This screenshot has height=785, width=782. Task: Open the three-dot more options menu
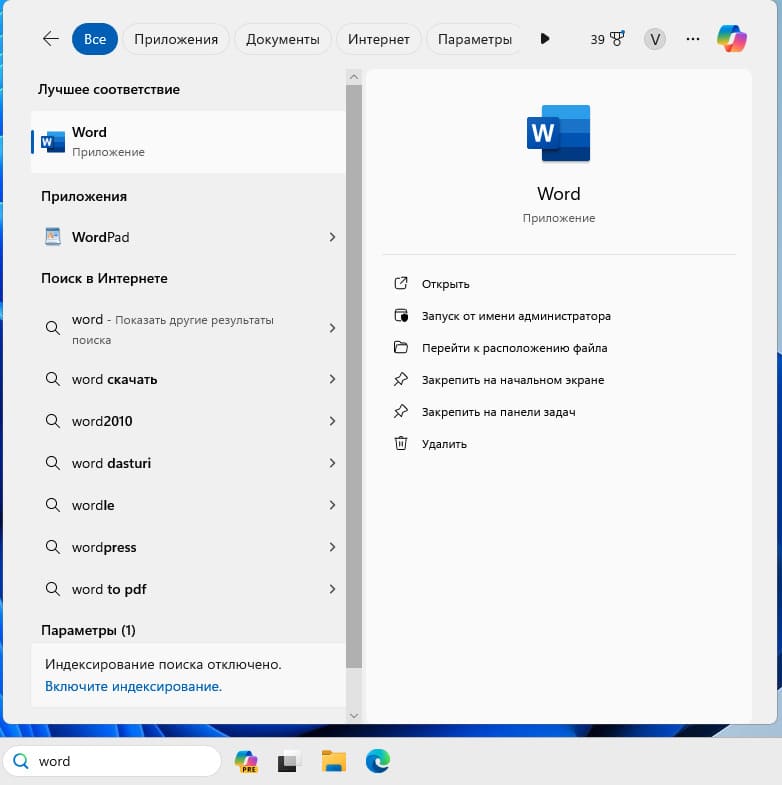tap(693, 39)
